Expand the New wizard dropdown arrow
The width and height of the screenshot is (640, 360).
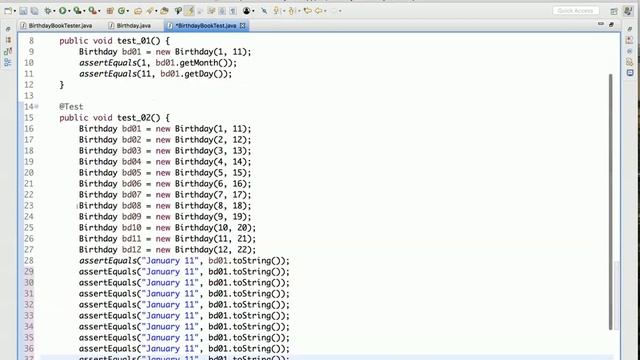pyautogui.click(x=15, y=11)
